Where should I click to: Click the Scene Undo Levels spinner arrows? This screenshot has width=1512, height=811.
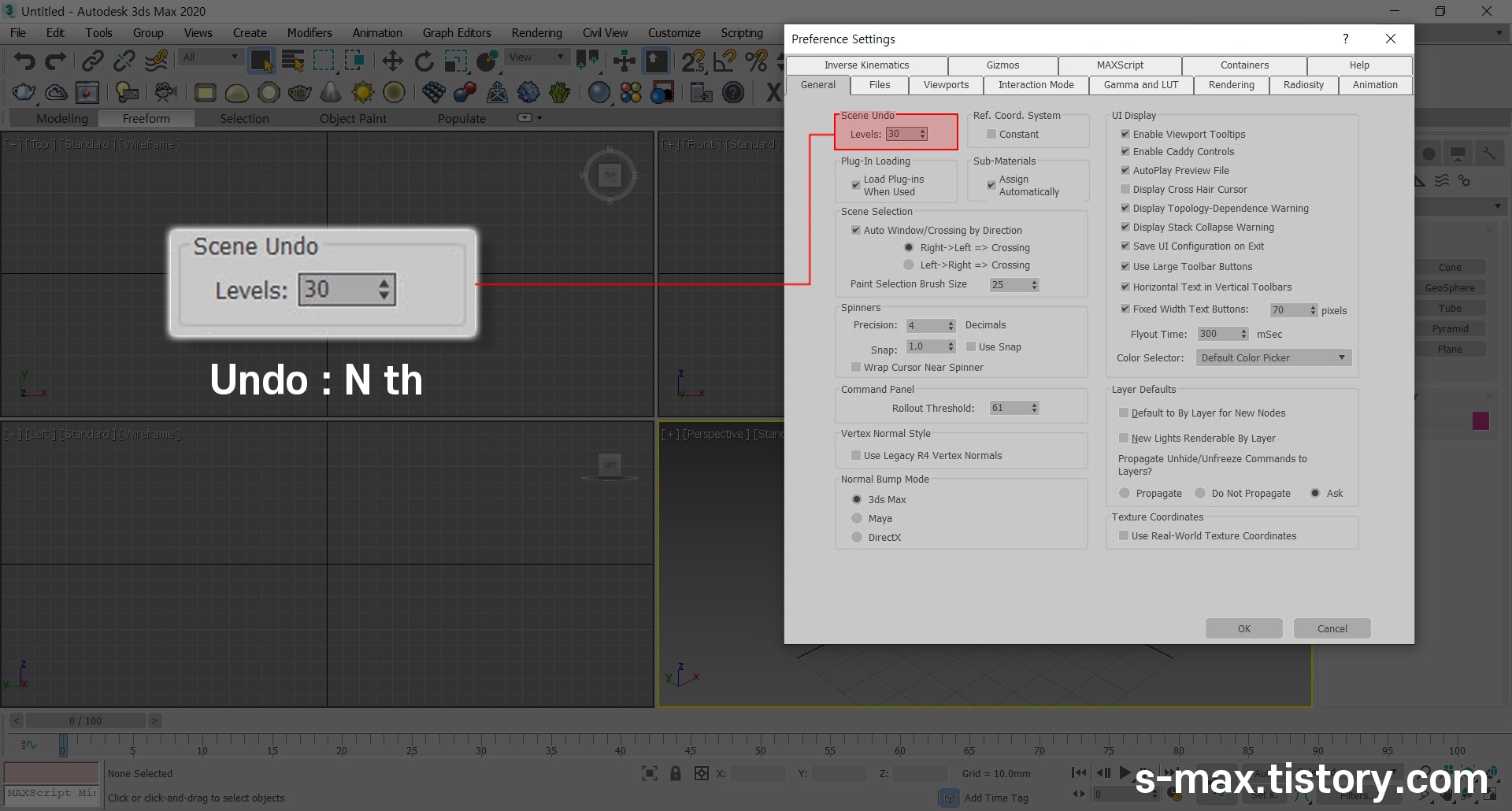[923, 134]
